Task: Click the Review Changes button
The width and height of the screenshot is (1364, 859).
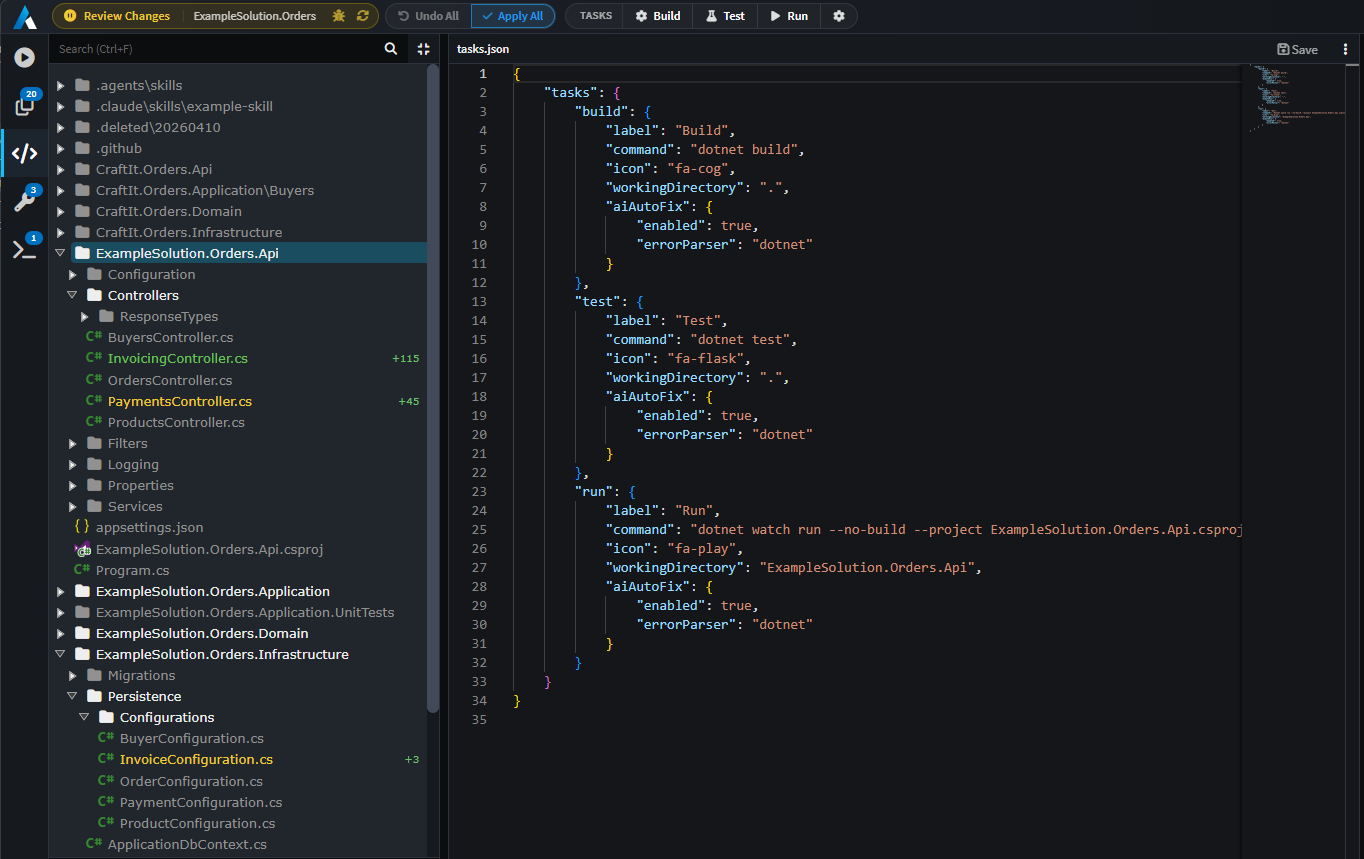Action: 118,16
